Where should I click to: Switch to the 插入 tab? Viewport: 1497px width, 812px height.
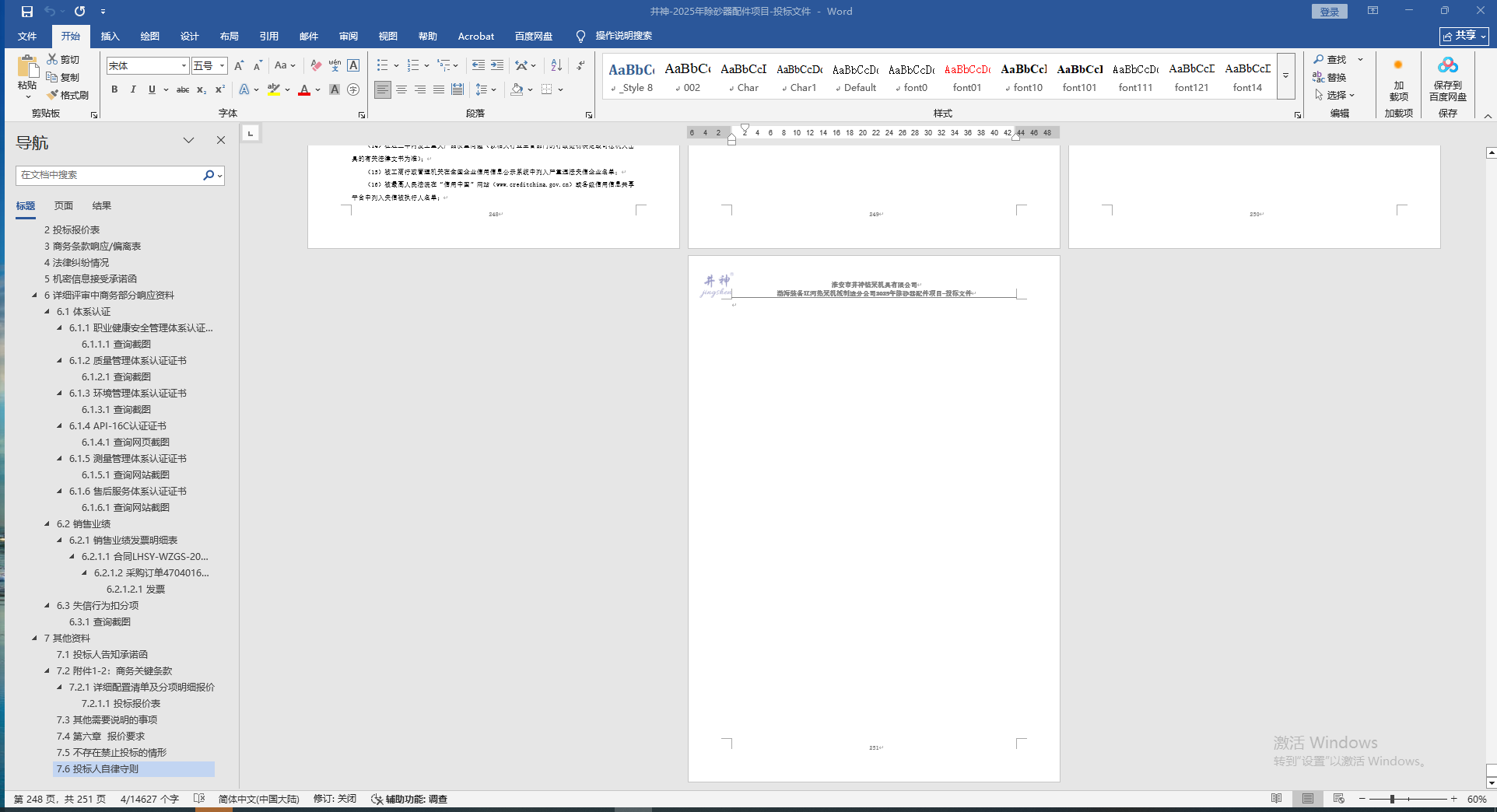[x=110, y=37]
